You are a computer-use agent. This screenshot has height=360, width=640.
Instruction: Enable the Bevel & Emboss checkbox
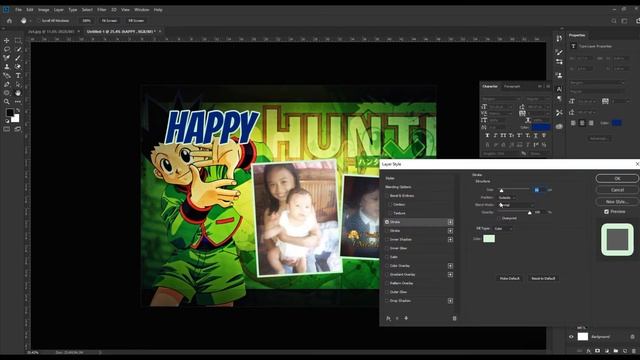coord(387,196)
